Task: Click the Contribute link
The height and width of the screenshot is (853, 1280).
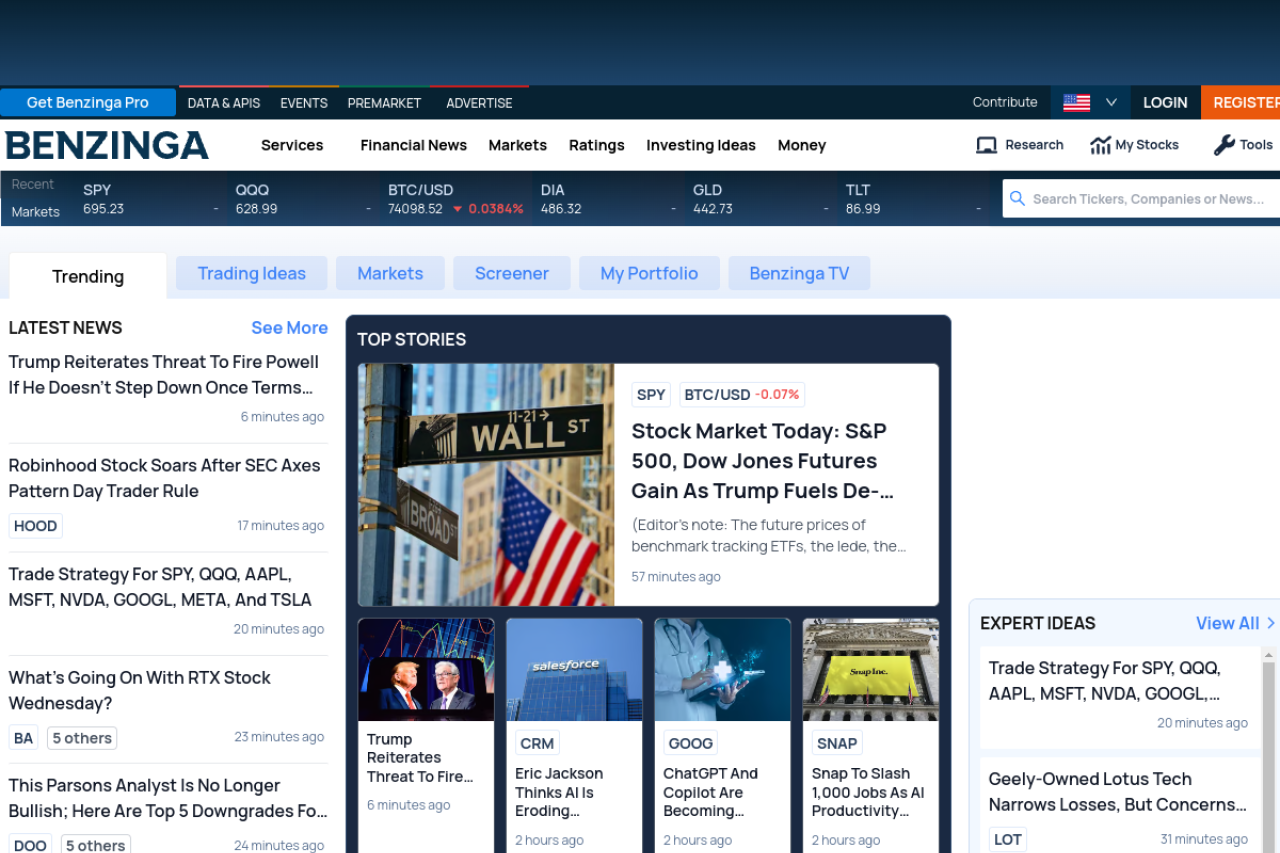Action: pyautogui.click(x=1005, y=102)
